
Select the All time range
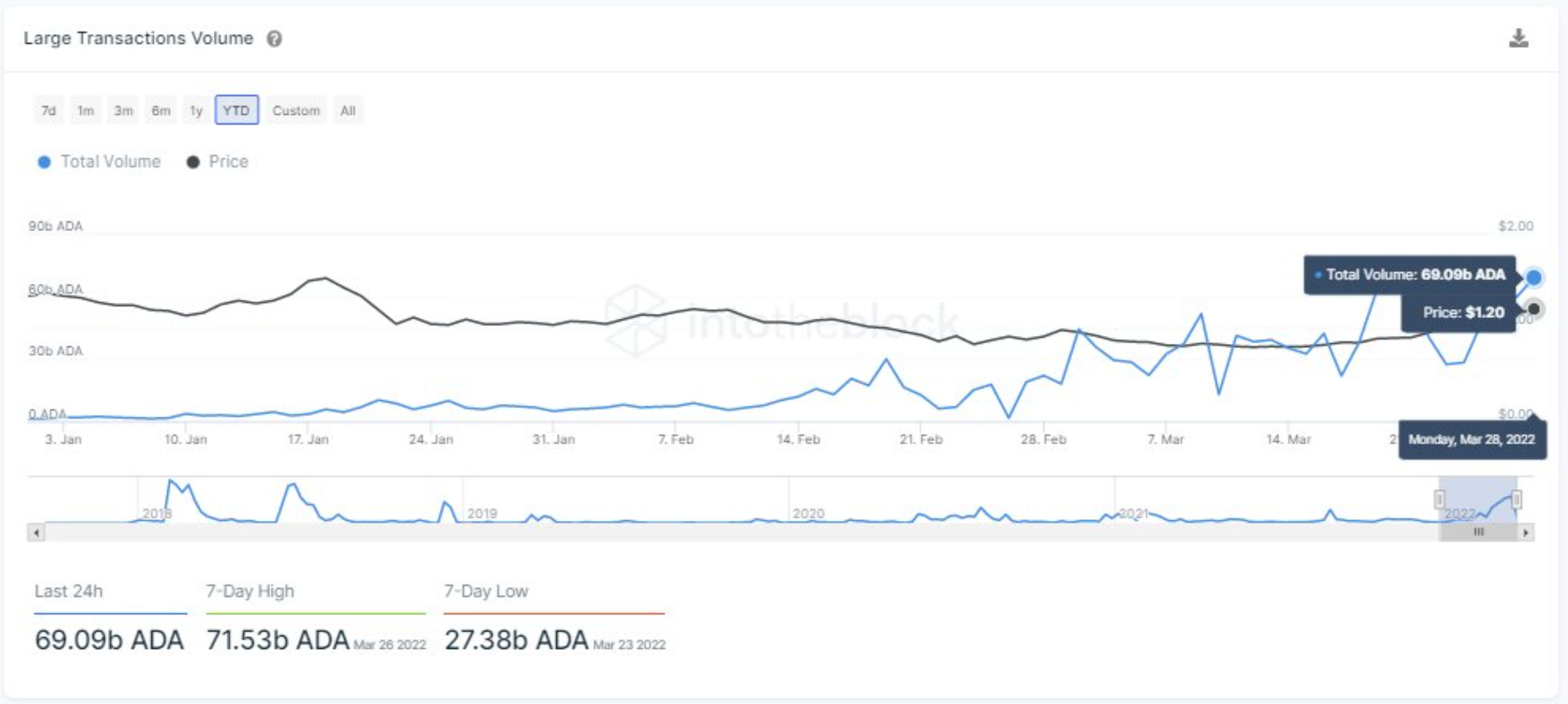tap(348, 110)
